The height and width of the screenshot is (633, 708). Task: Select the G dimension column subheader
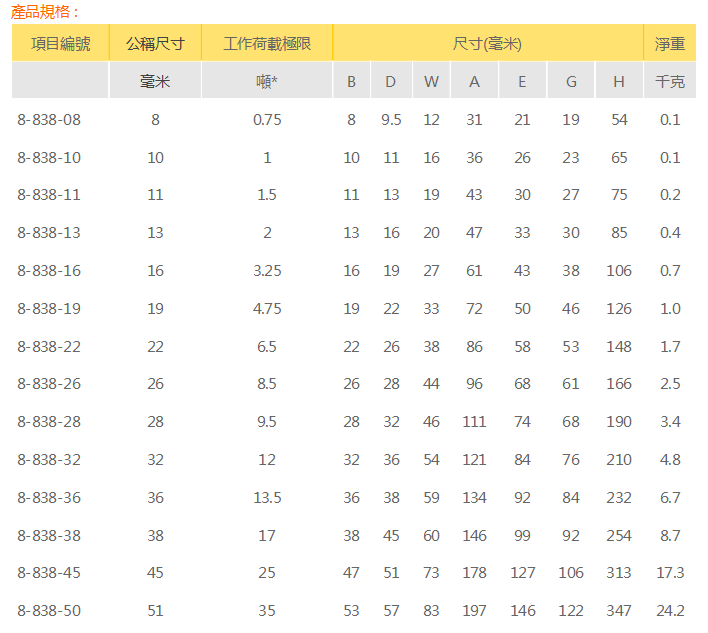tap(571, 82)
